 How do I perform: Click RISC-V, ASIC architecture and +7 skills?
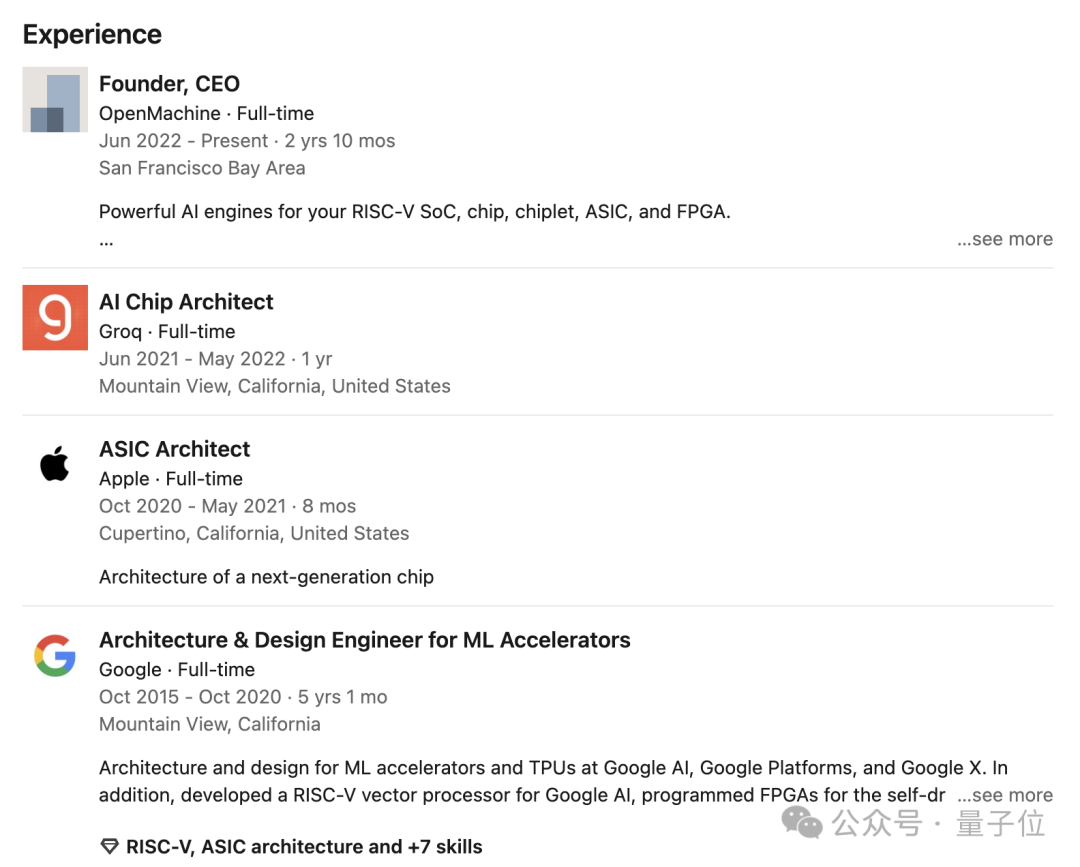(x=304, y=847)
